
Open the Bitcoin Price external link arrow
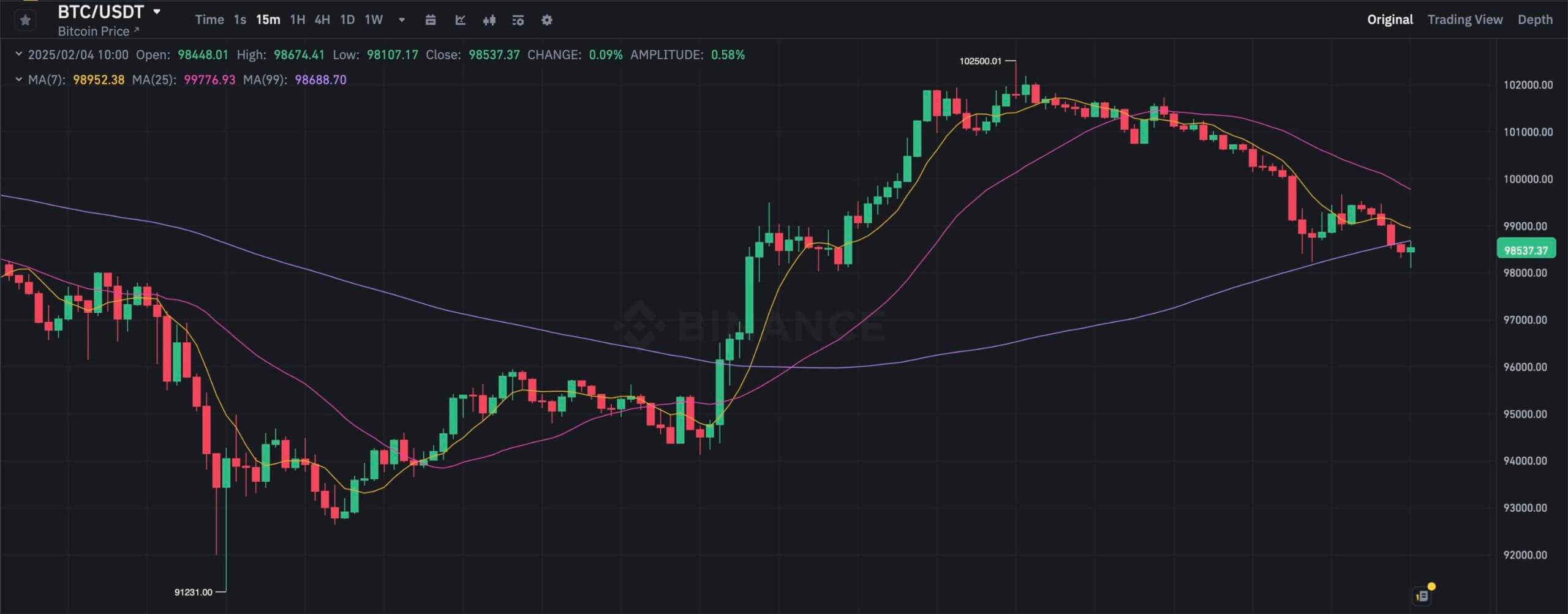click(x=137, y=30)
